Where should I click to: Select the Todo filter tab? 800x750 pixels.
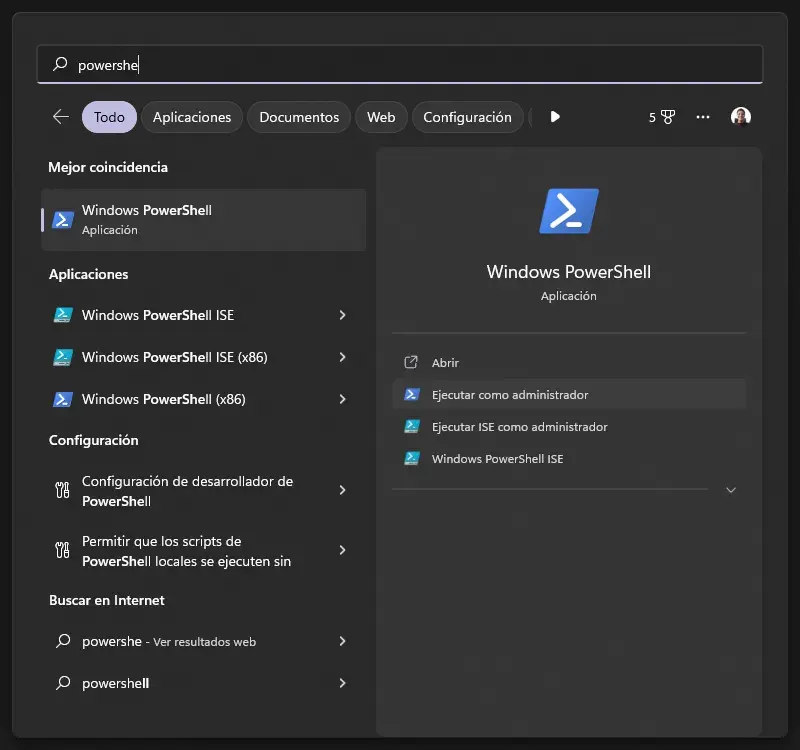tap(109, 117)
